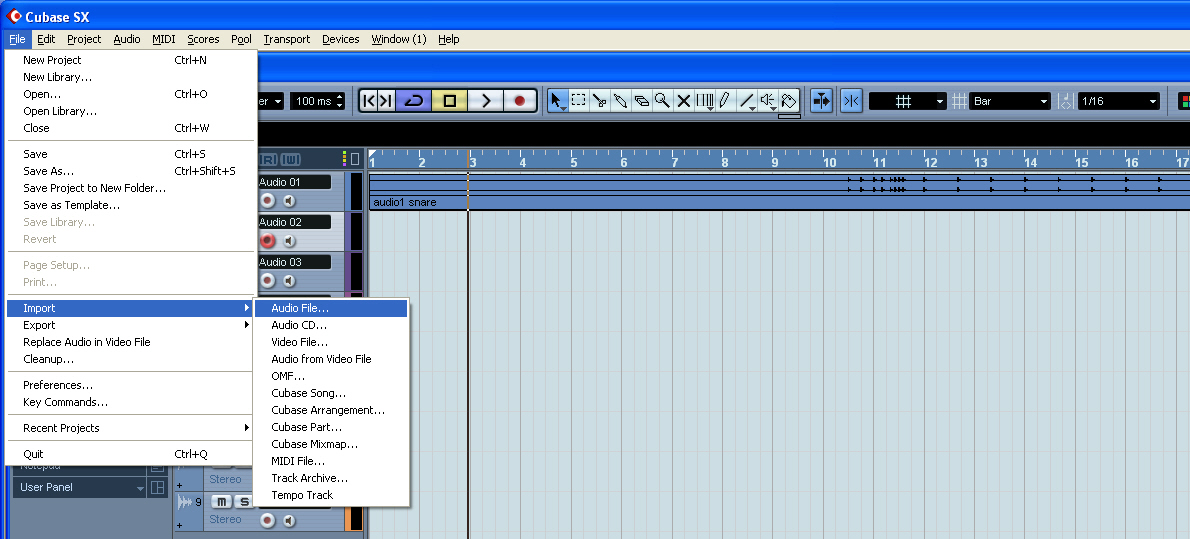
Task: Choose Track Archive... import option
Action: tap(331, 478)
